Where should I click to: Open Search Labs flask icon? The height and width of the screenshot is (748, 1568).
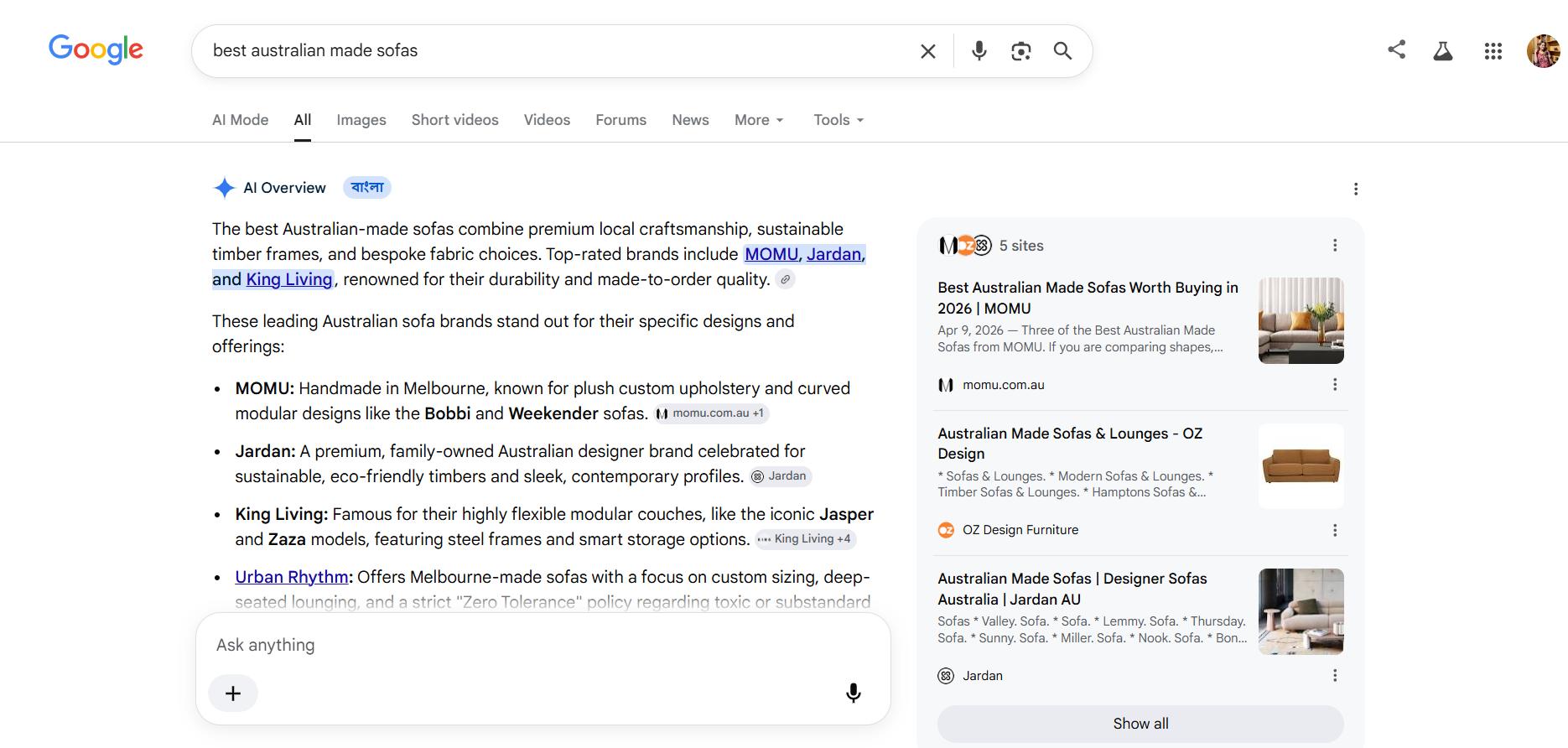pyautogui.click(x=1443, y=51)
